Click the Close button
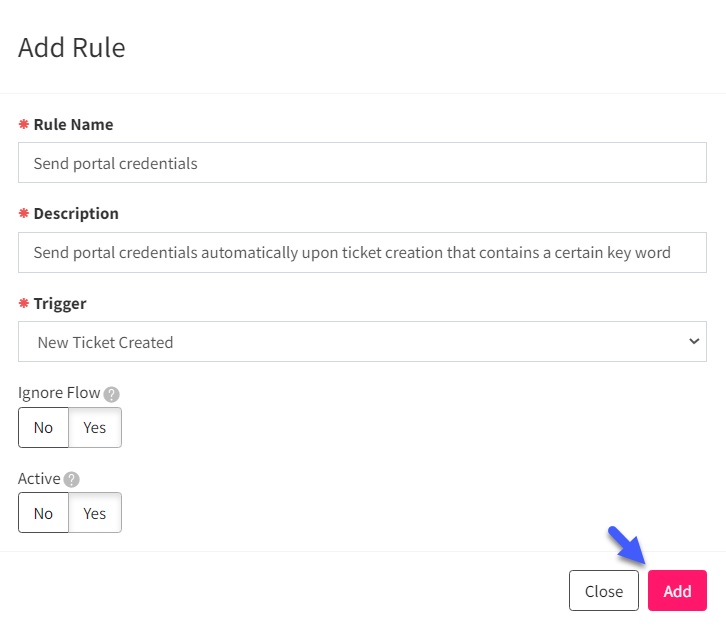Viewport: 726px width, 629px height. point(604,591)
